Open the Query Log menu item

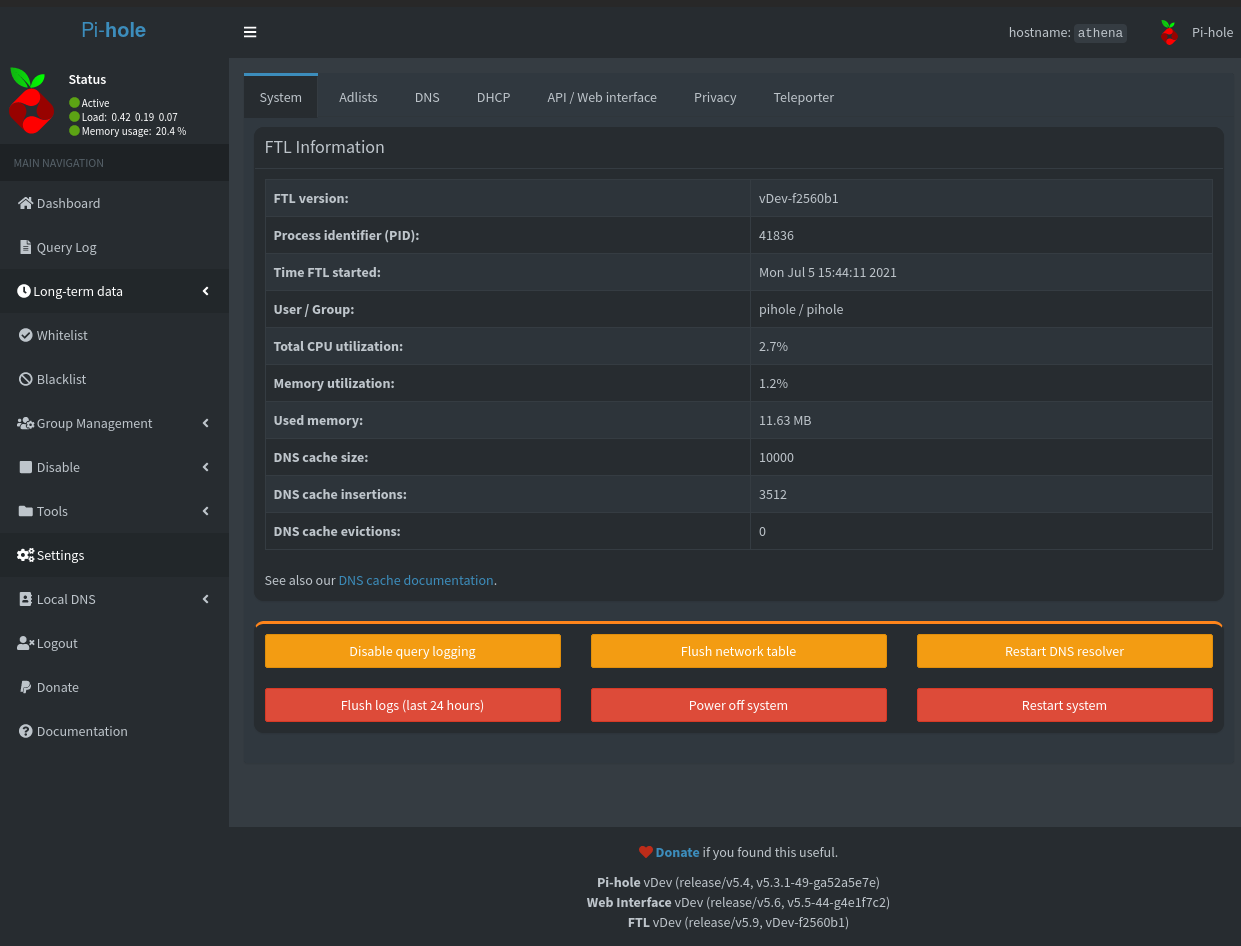[114, 247]
